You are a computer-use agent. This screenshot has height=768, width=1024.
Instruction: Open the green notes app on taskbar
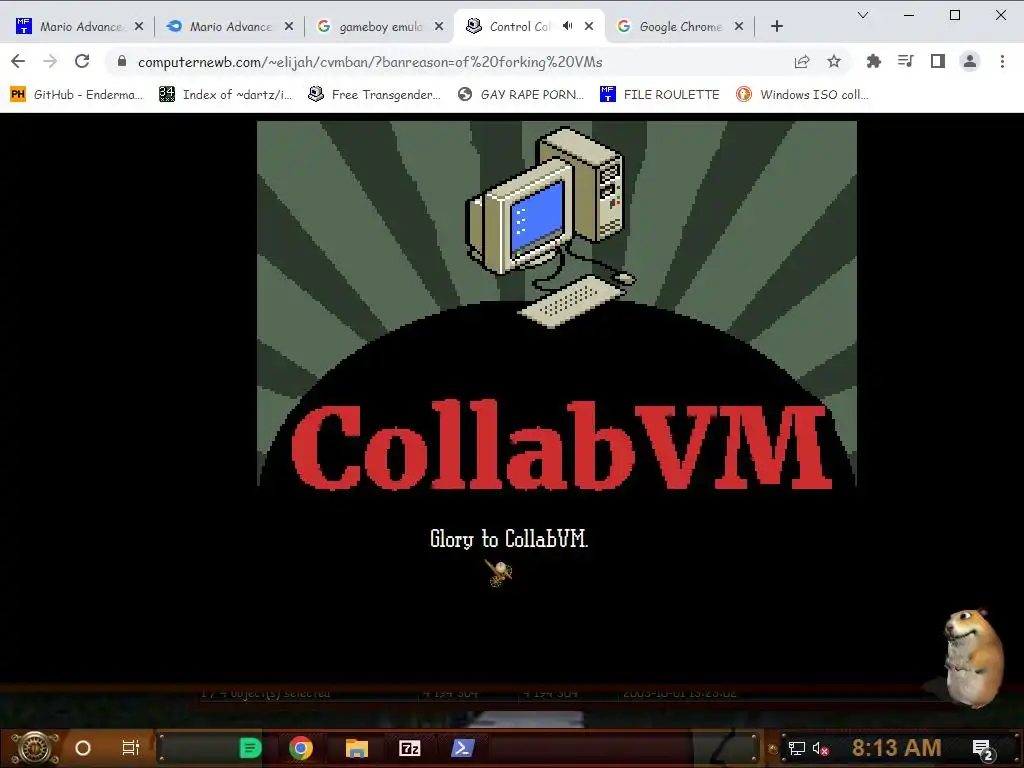pyautogui.click(x=250, y=748)
